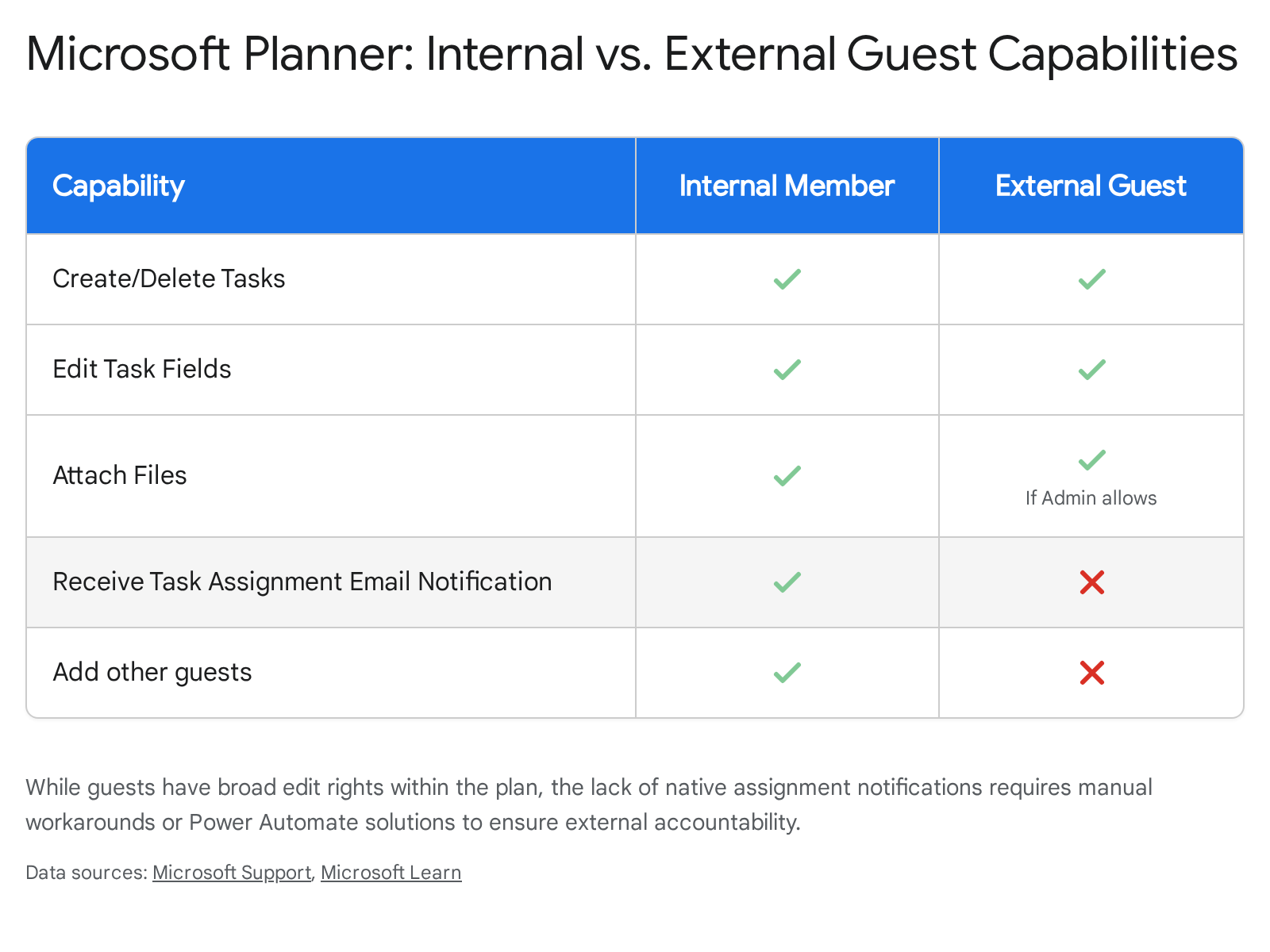Click the Add other guests row label

pos(152,673)
